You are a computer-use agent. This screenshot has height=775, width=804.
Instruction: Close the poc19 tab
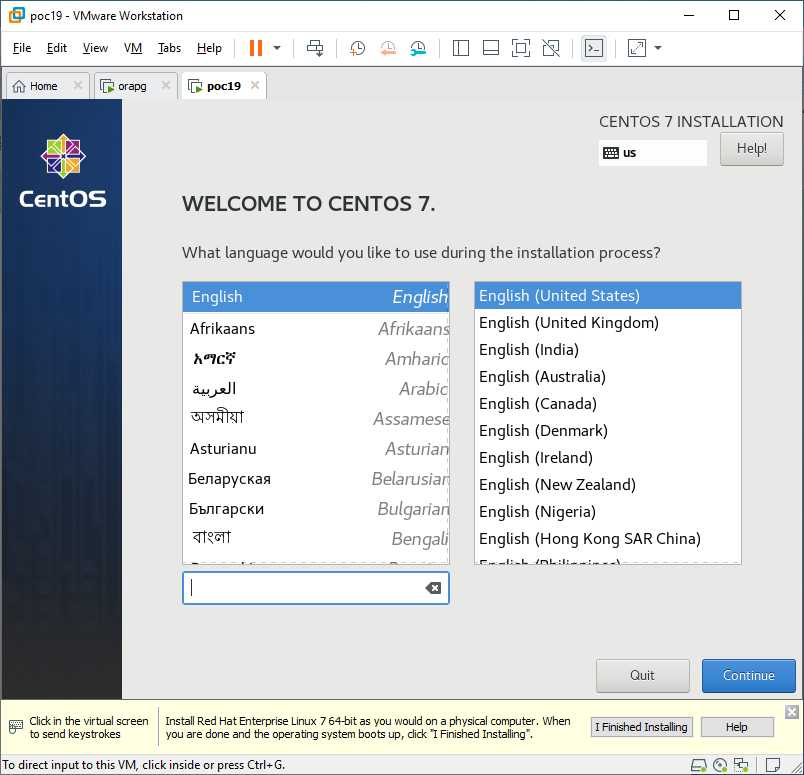[x=255, y=85]
